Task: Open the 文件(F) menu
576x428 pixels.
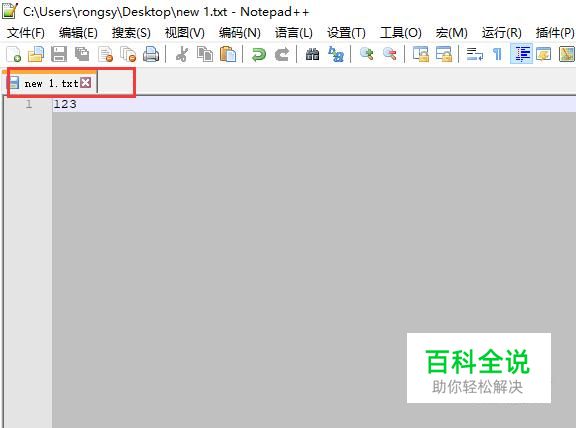Action: click(x=26, y=33)
